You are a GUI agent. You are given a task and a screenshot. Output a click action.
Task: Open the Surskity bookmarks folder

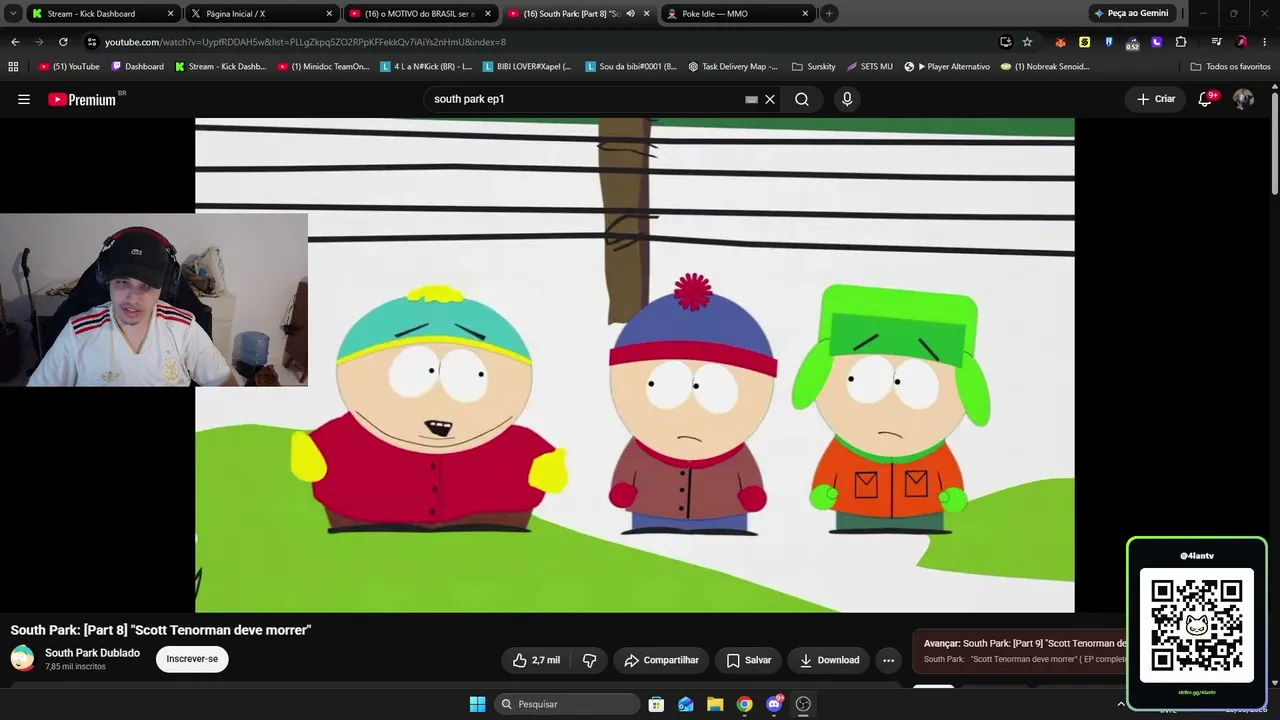pos(813,67)
